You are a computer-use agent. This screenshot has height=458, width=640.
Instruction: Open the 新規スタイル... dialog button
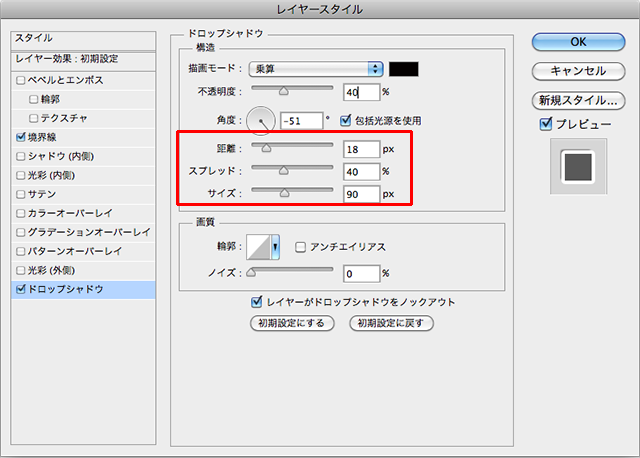tap(578, 100)
